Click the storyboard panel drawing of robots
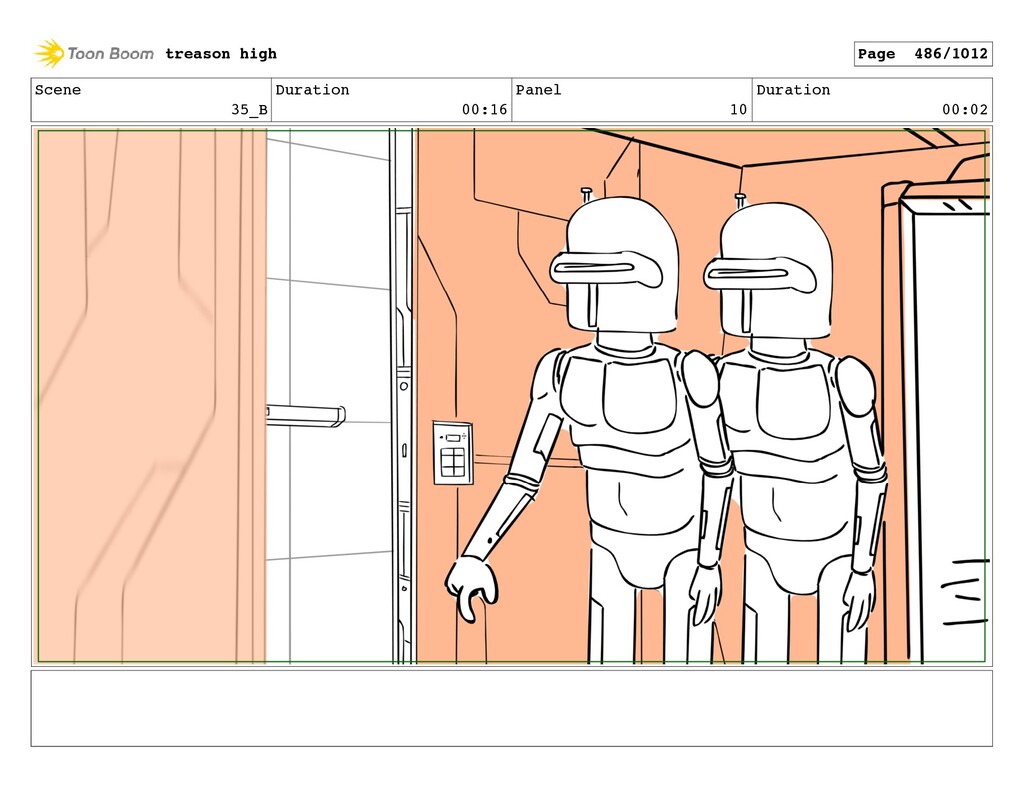This screenshot has width=1024, height=793. (511, 396)
